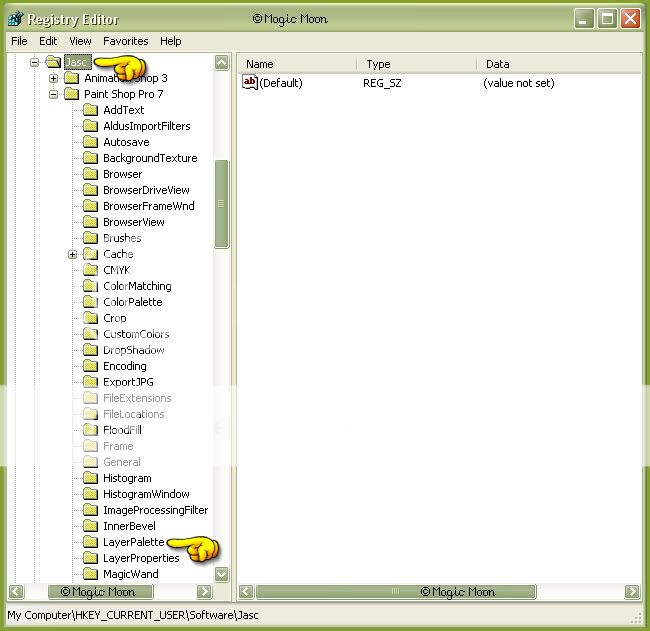Click the (Default) string value icon

(x=250, y=83)
